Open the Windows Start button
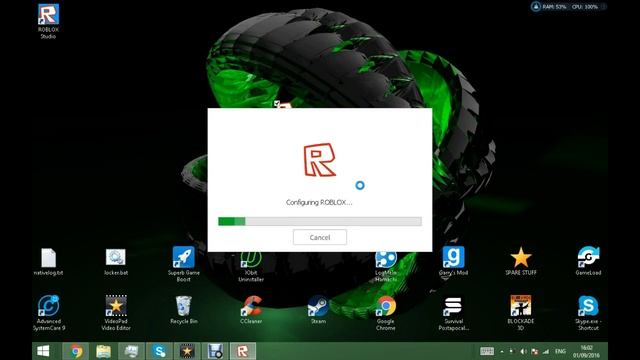The height and width of the screenshot is (360, 640). [x=43, y=351]
